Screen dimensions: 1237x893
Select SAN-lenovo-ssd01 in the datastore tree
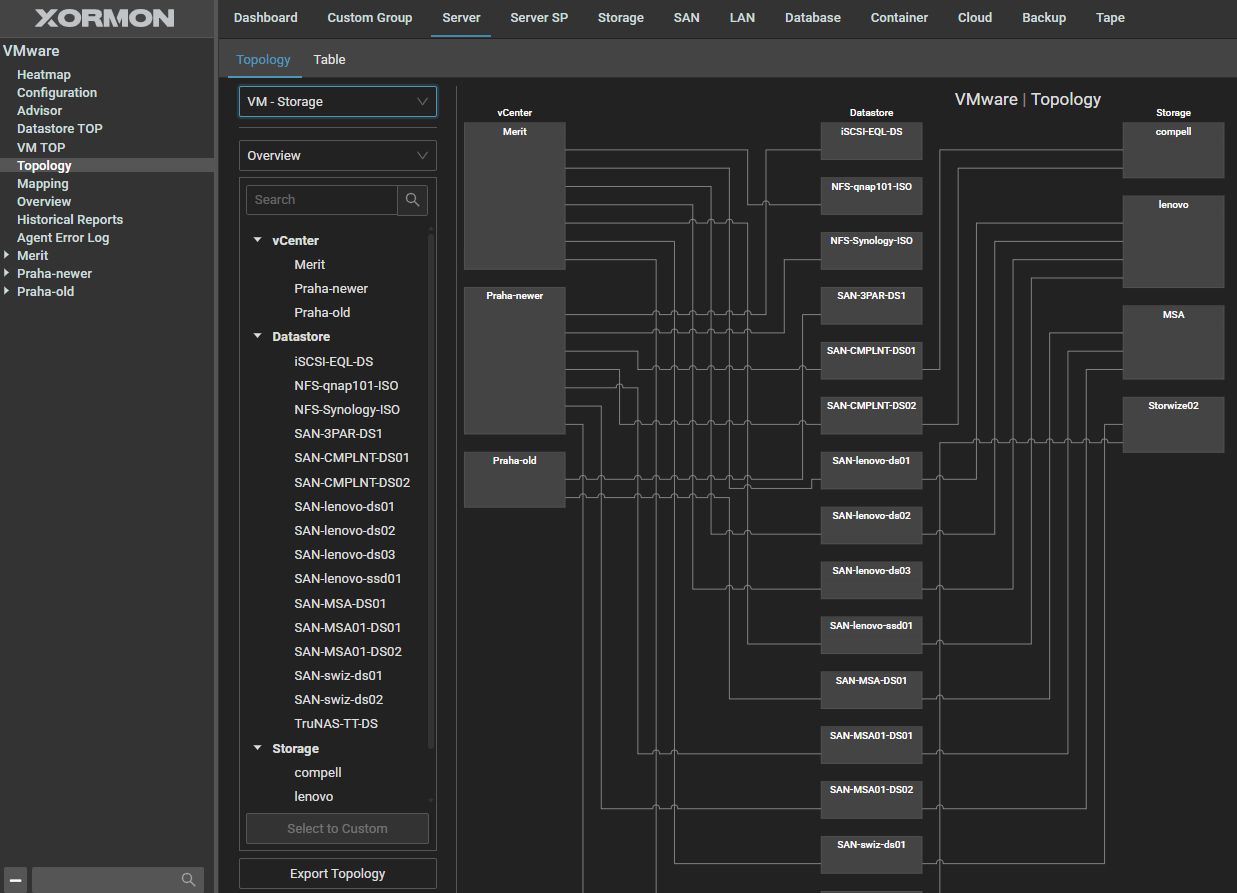pyautogui.click(x=347, y=579)
